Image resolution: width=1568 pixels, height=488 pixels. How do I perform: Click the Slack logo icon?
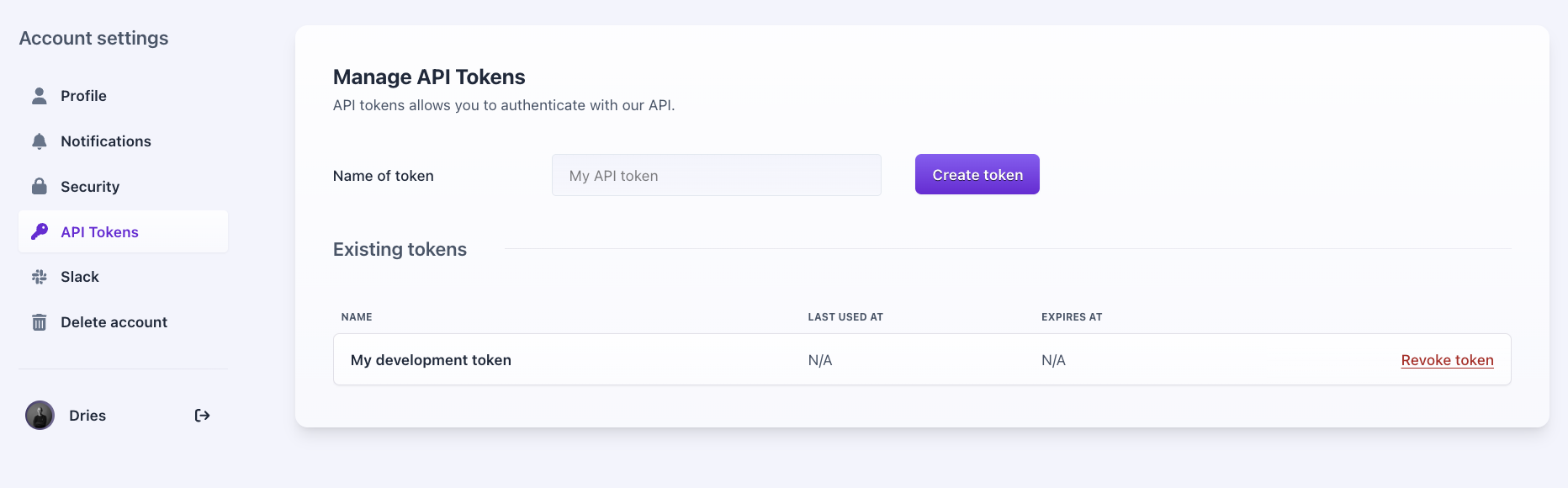pyautogui.click(x=40, y=277)
